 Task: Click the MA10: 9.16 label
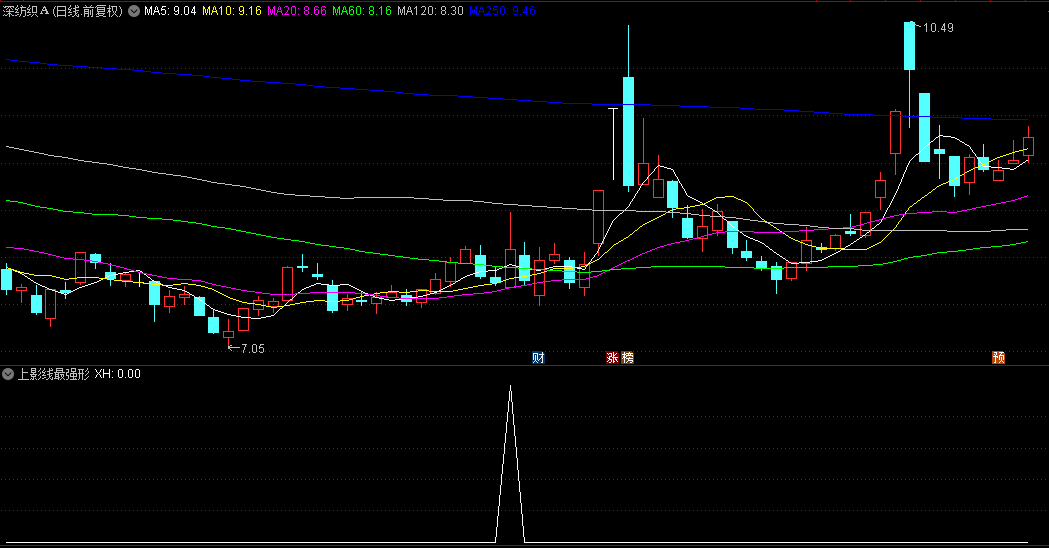click(x=231, y=11)
